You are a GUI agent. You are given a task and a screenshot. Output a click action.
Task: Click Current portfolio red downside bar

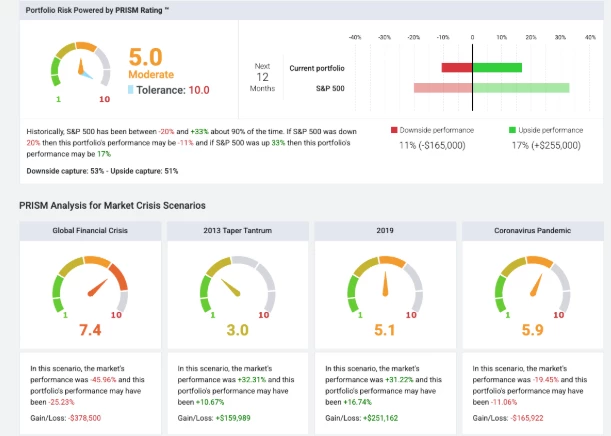click(x=457, y=68)
